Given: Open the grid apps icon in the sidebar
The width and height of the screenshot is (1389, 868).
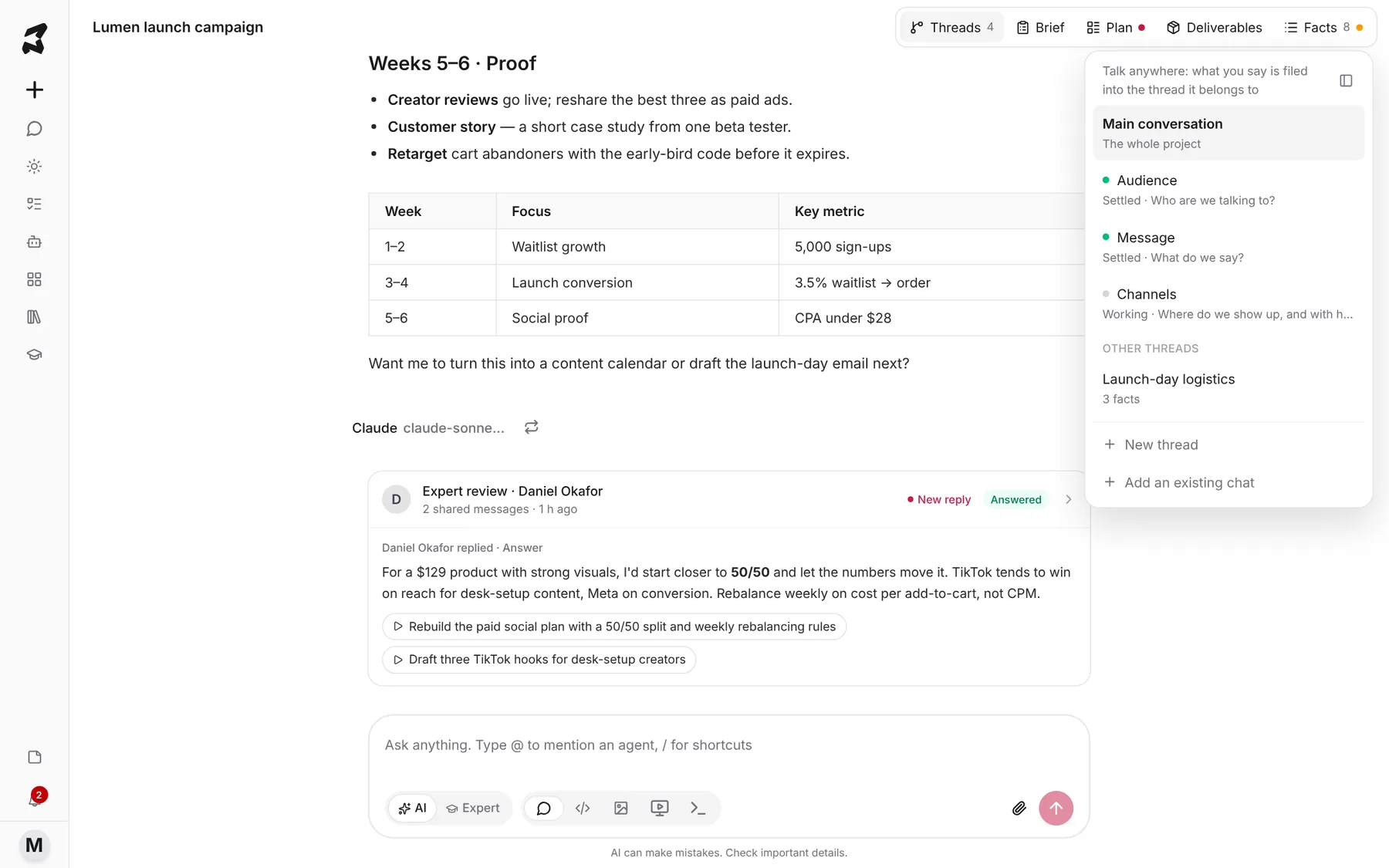Looking at the screenshot, I should [35, 279].
